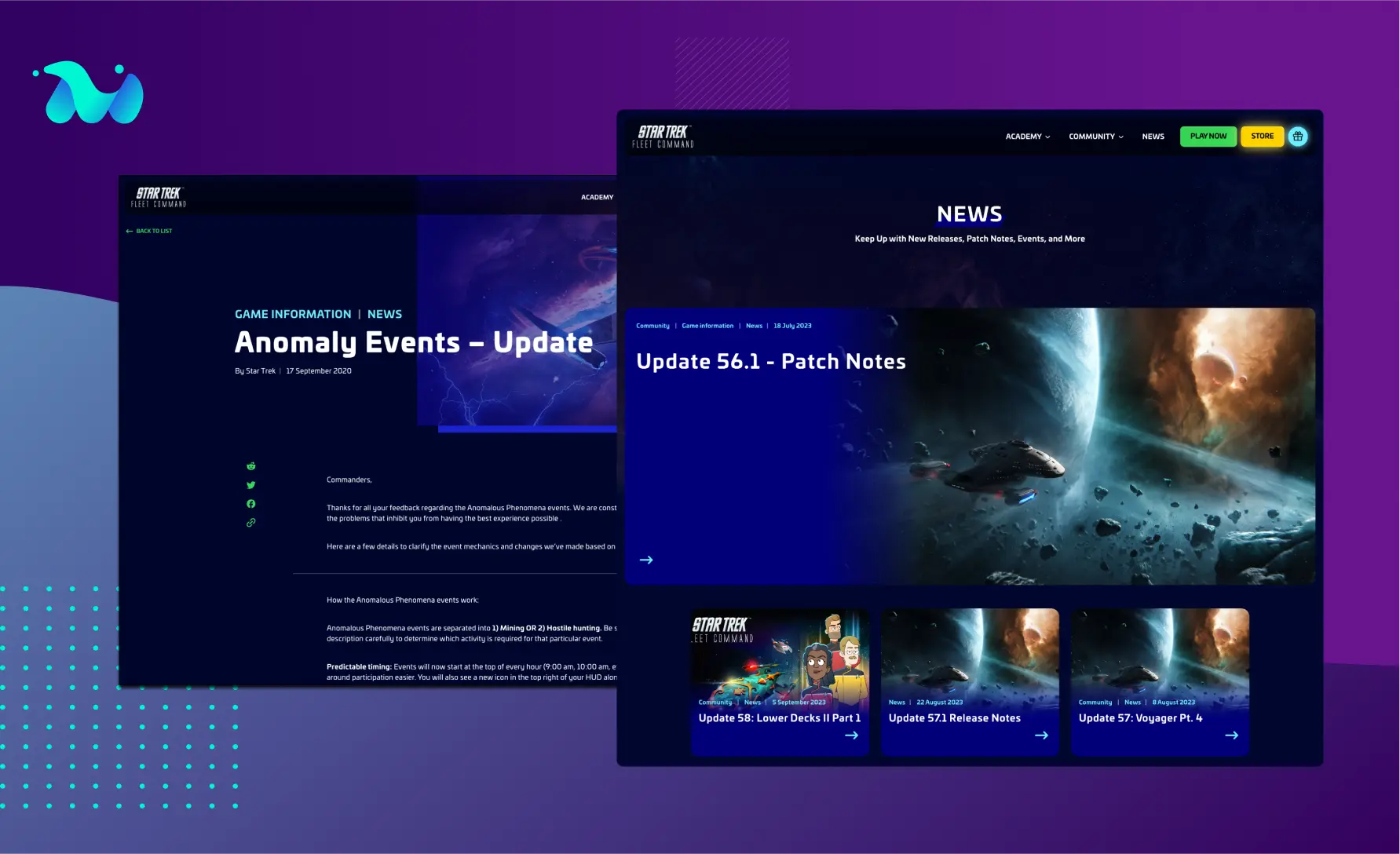Image resolution: width=1400 pixels, height=854 pixels.
Task: Click the Star Trek logo in Anomaly Events window
Action: coord(159,197)
